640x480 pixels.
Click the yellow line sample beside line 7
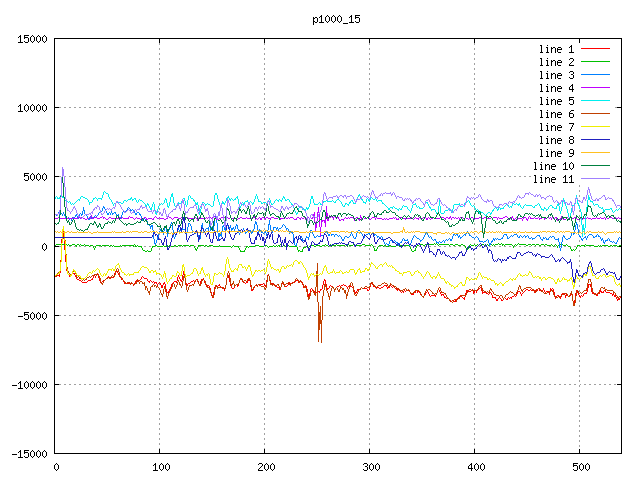coord(595,127)
